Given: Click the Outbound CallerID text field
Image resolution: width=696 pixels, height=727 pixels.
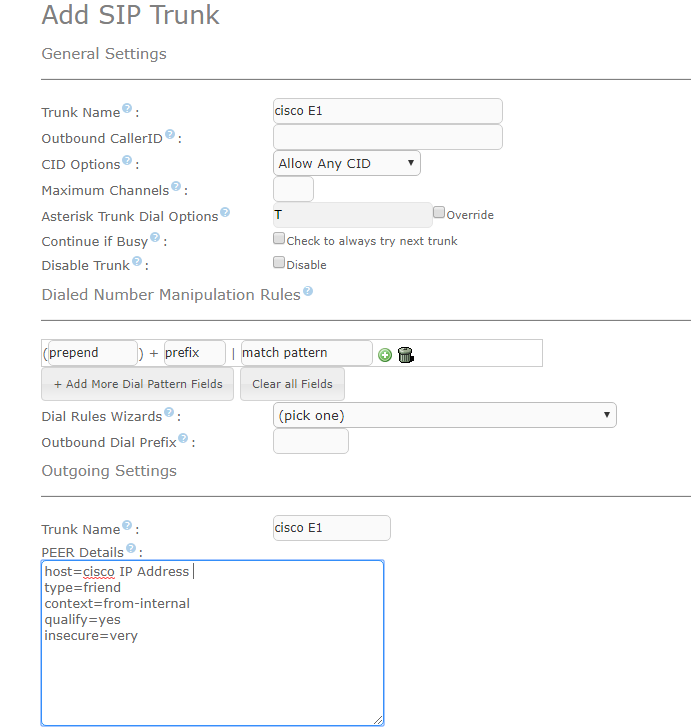Looking at the screenshot, I should tap(387, 137).
